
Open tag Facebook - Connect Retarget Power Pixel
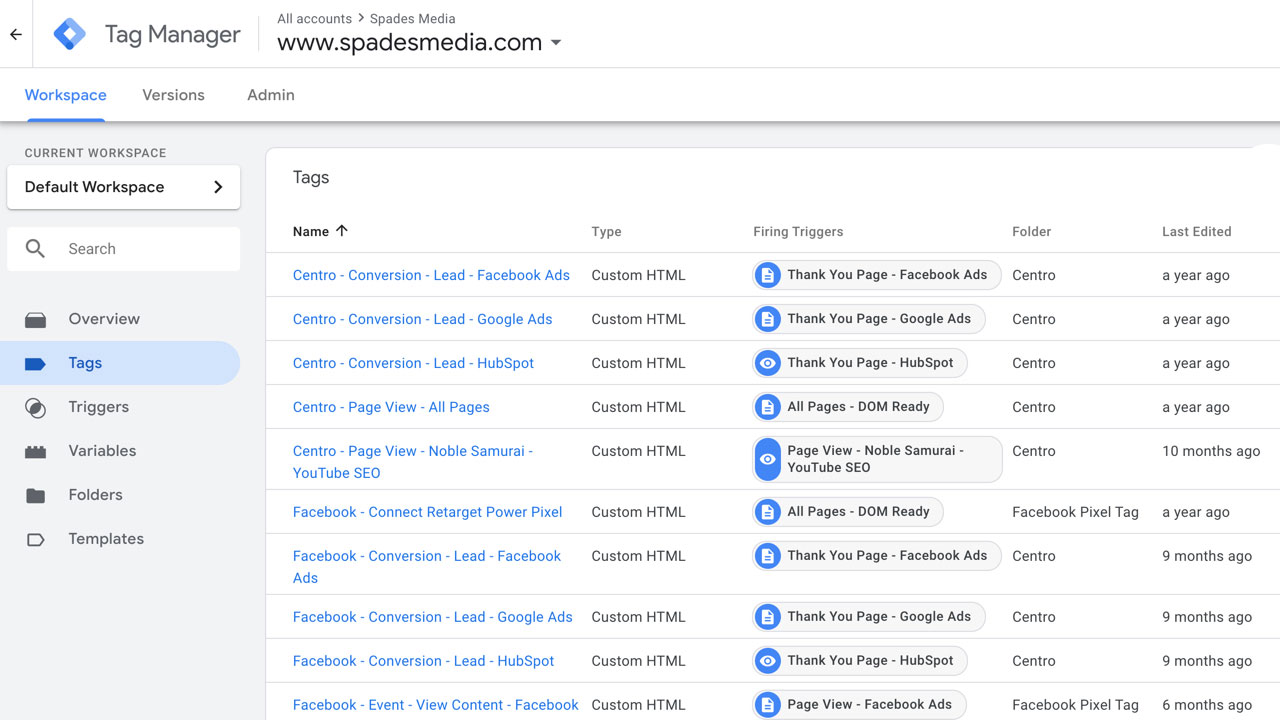coord(428,512)
